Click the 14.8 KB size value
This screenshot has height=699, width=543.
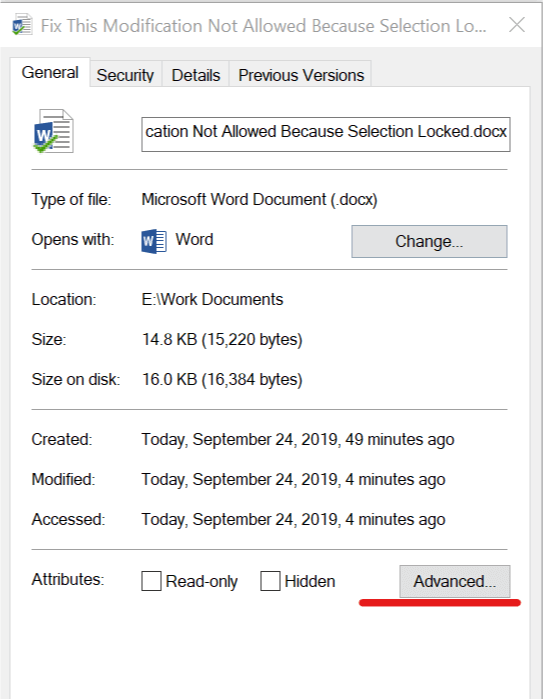coord(222,339)
